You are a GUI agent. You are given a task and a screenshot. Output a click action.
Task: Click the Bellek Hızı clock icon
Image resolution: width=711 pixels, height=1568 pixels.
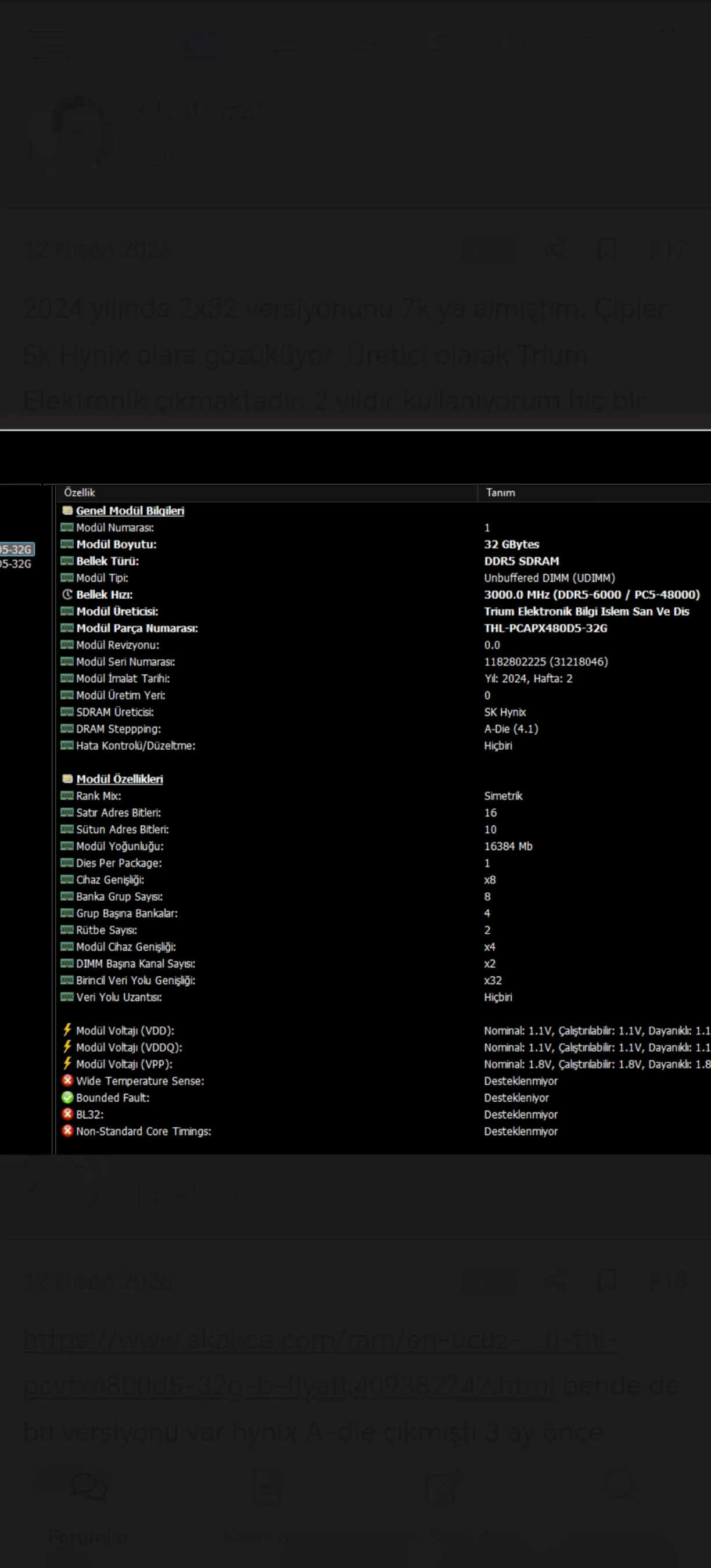tap(67, 595)
